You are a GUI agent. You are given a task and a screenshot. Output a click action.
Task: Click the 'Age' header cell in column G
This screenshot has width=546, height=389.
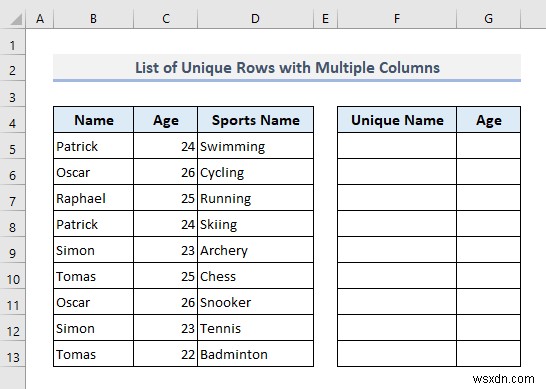coord(489,120)
